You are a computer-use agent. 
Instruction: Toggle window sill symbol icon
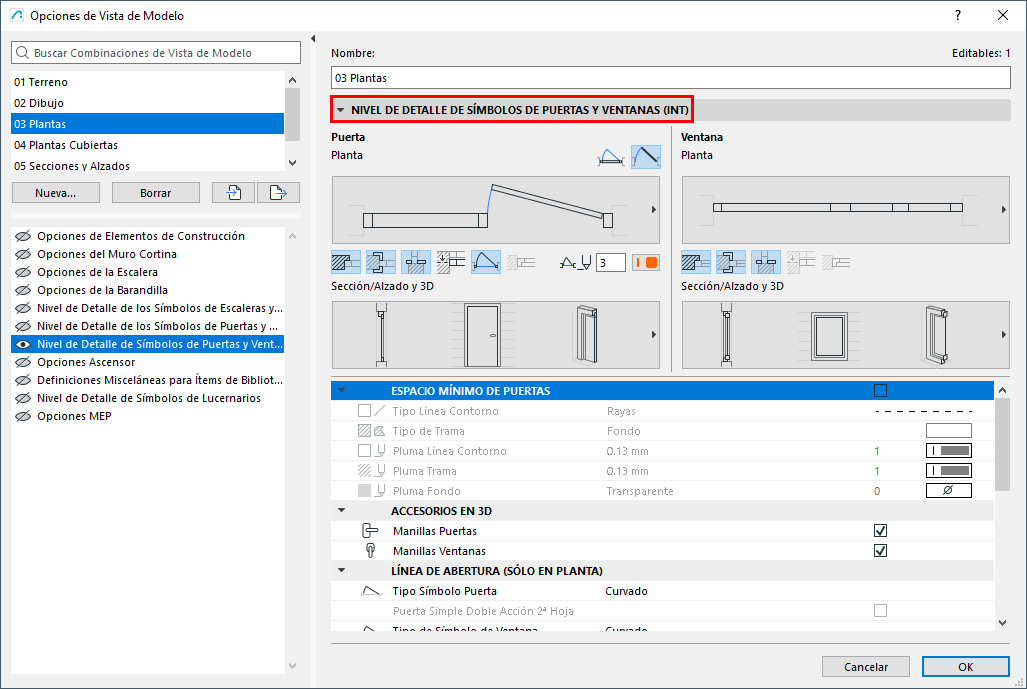click(766, 263)
